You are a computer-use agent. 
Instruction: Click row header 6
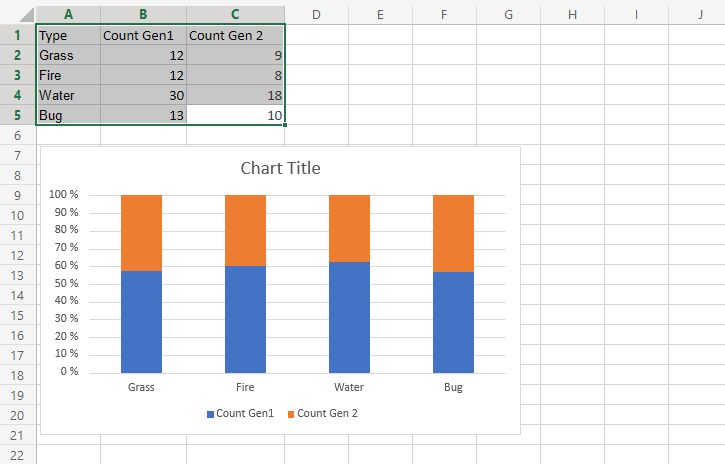point(18,135)
